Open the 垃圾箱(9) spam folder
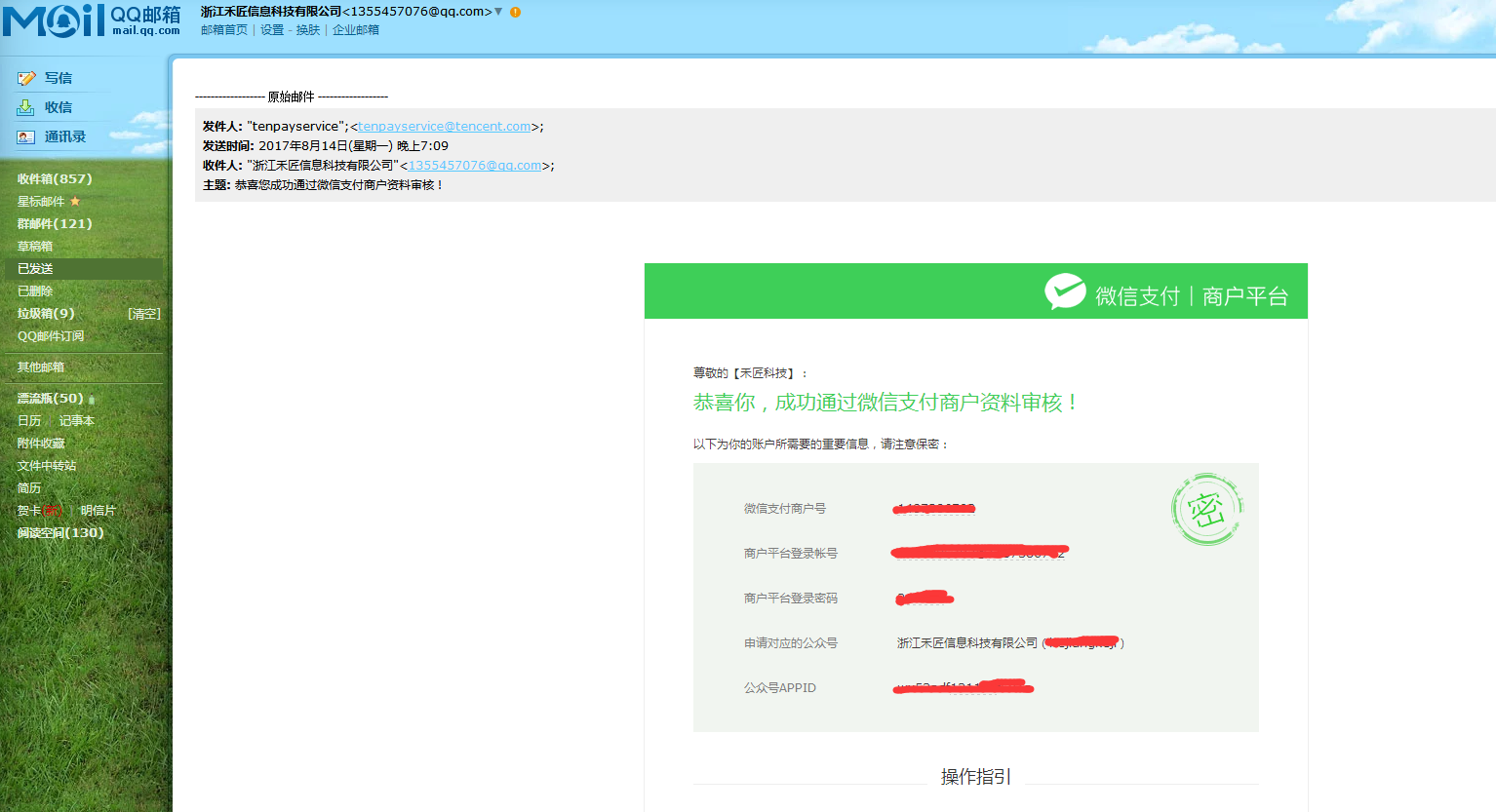This screenshot has height=812, width=1496. [46, 313]
